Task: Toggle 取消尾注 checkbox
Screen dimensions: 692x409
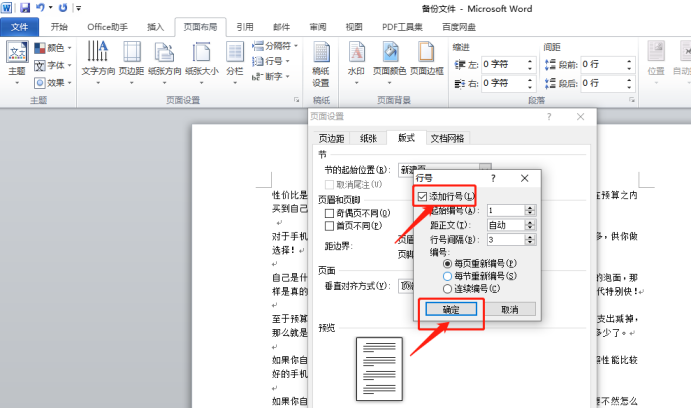Action: click(329, 184)
